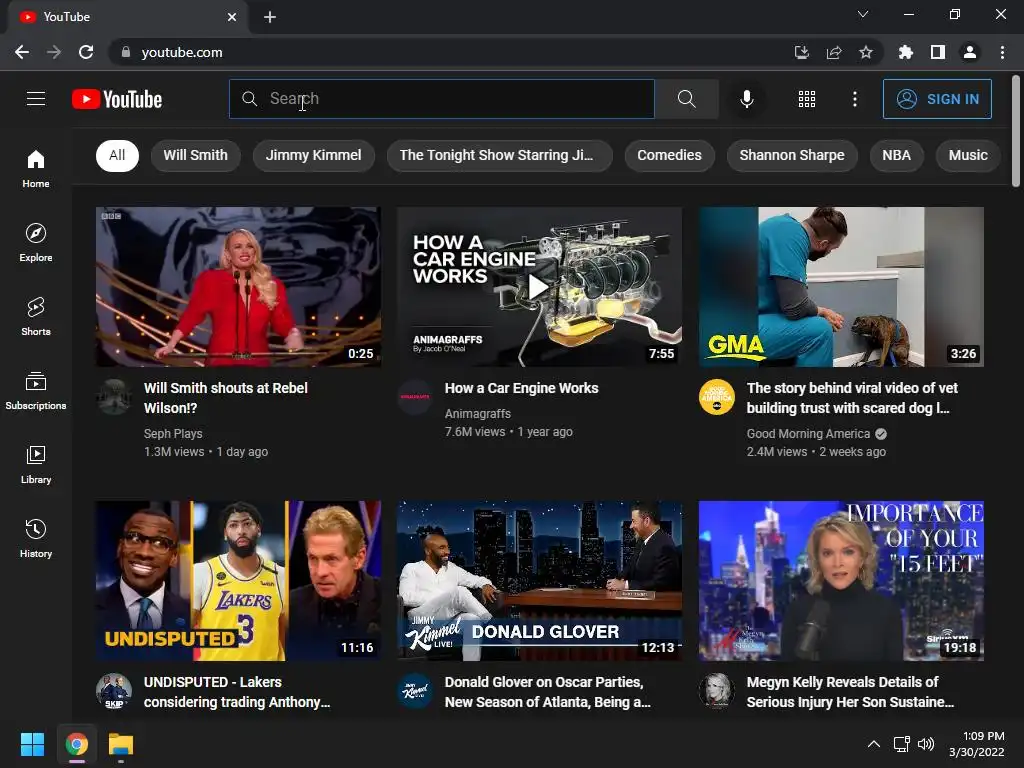The width and height of the screenshot is (1024, 768).
Task: Select the Jimmy Kimmel filter chip
Action: point(313,155)
